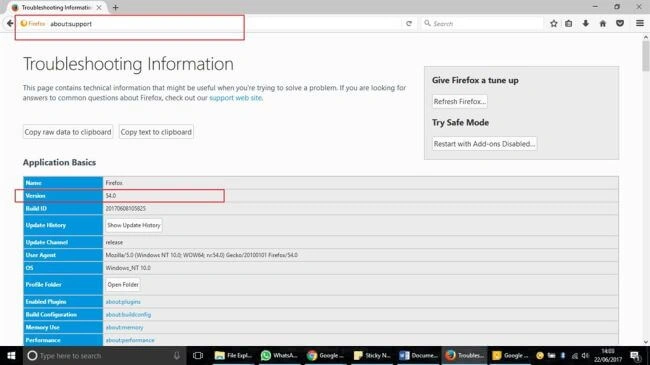
Task: Switch to the Firefox Troubleshooting taskbar item
Action: pyautogui.click(x=464, y=355)
